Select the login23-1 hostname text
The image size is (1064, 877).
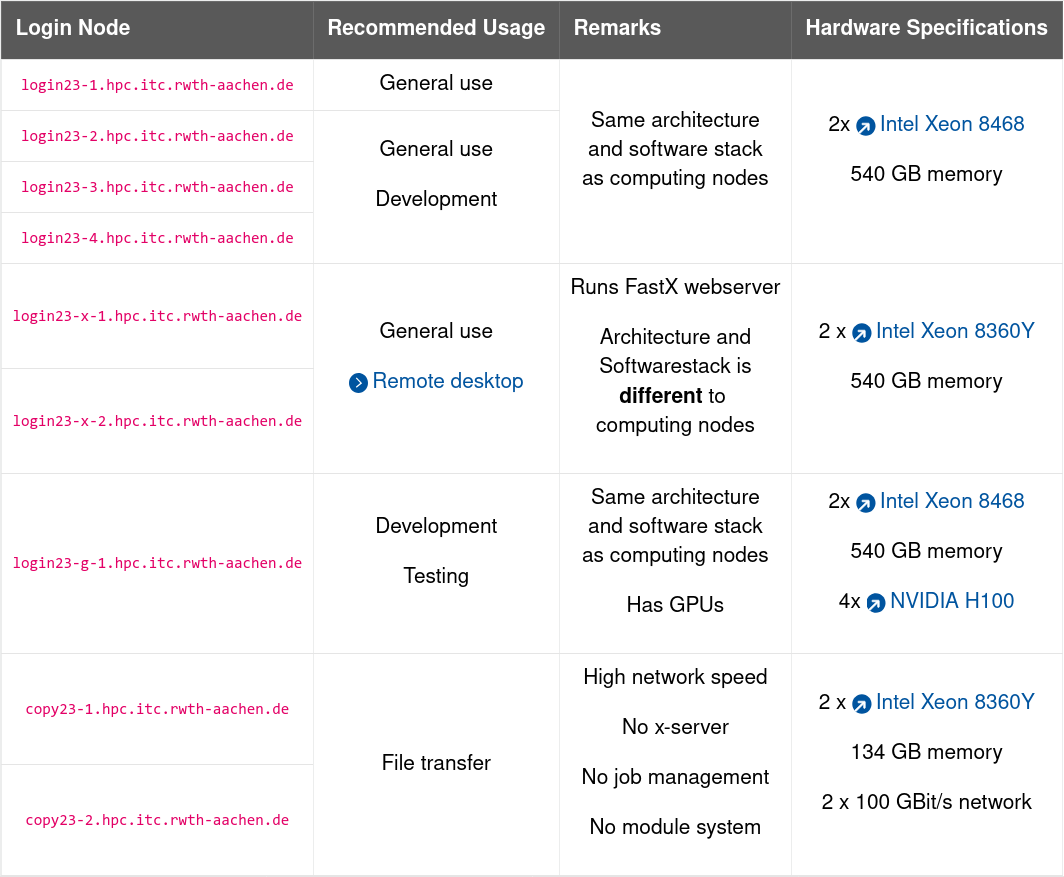point(157,84)
